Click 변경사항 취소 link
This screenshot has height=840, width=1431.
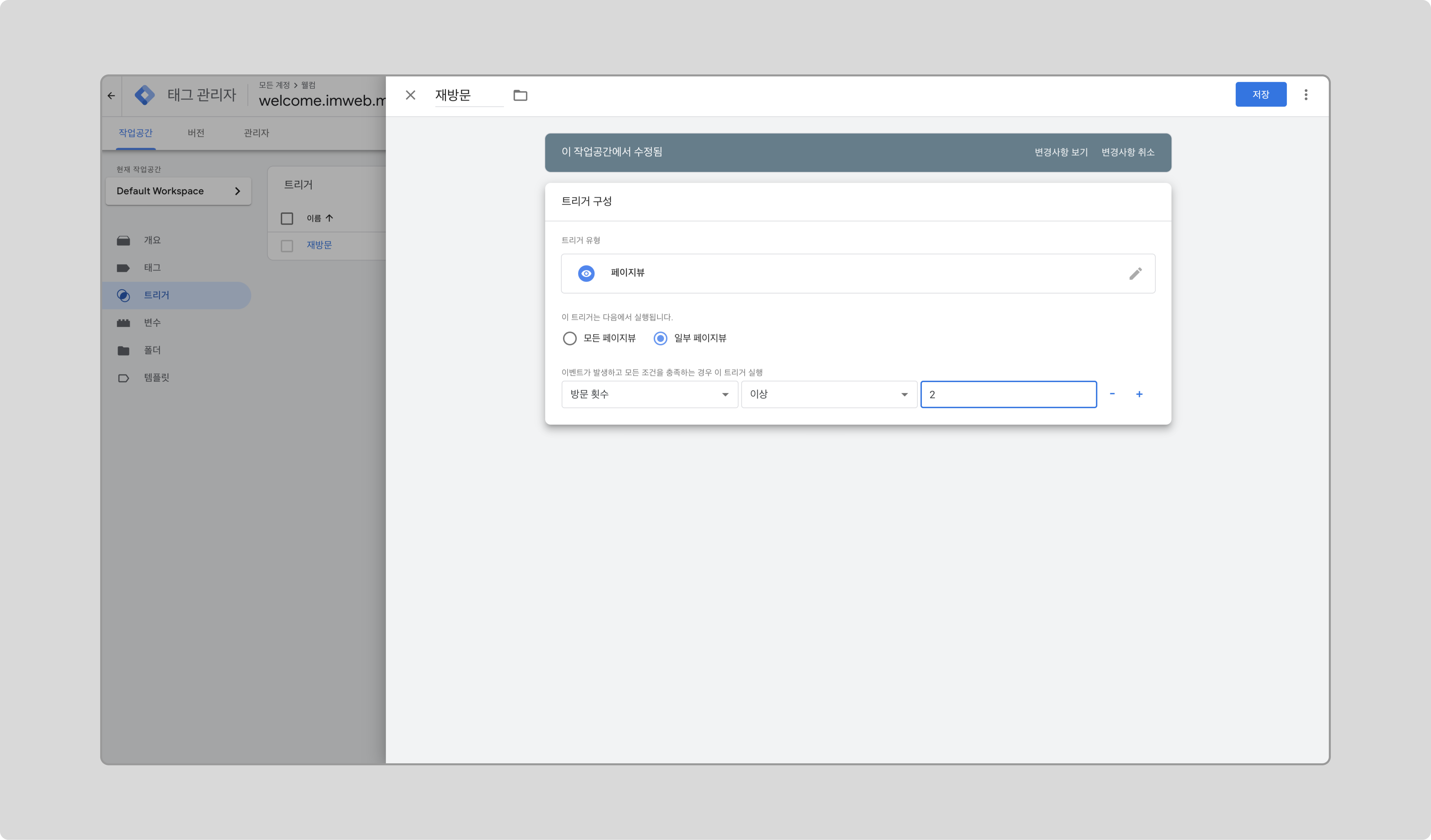coord(1128,152)
